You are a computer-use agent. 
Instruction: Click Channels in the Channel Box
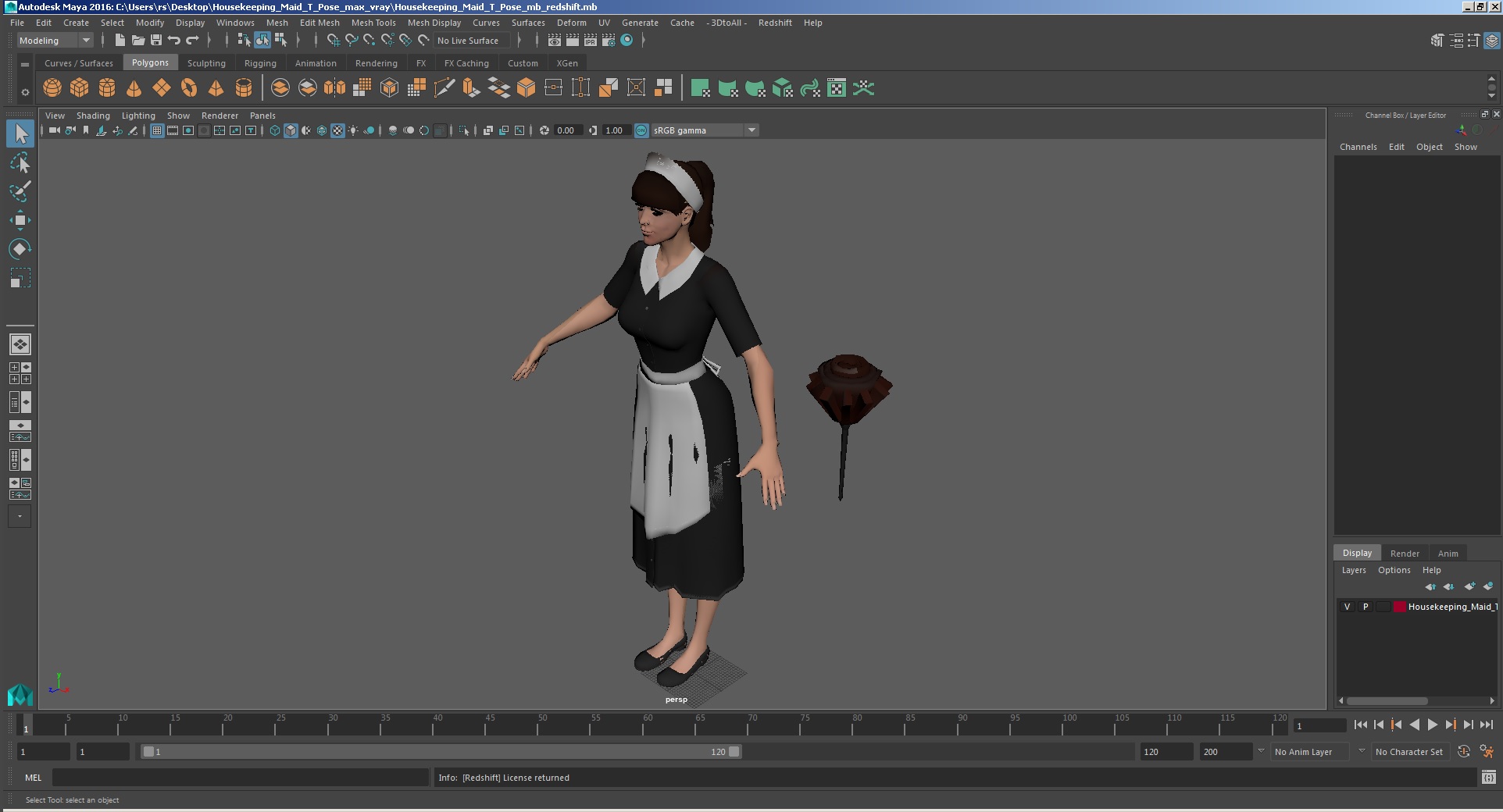click(x=1358, y=147)
